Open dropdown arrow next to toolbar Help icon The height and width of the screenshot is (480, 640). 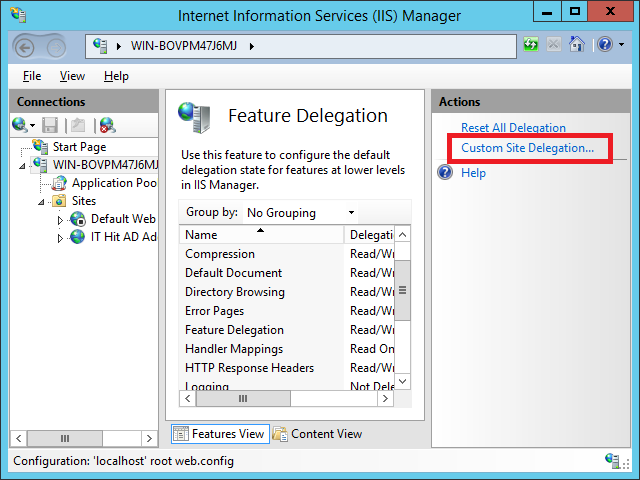[x=621, y=44]
